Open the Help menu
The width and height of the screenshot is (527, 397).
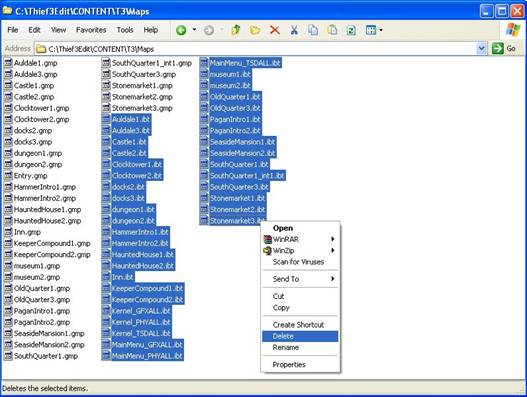151,30
